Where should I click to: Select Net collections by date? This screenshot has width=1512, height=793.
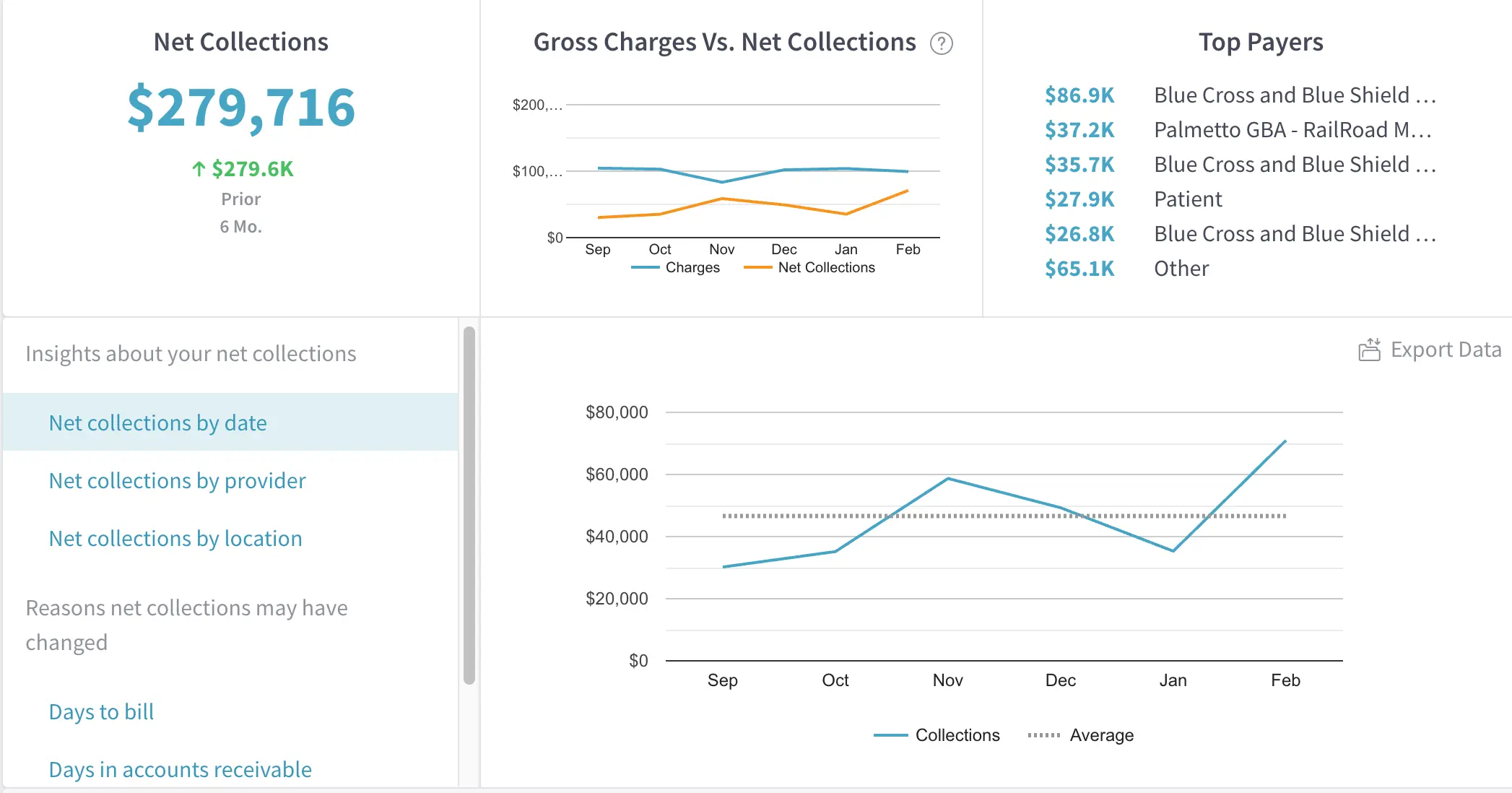click(157, 422)
